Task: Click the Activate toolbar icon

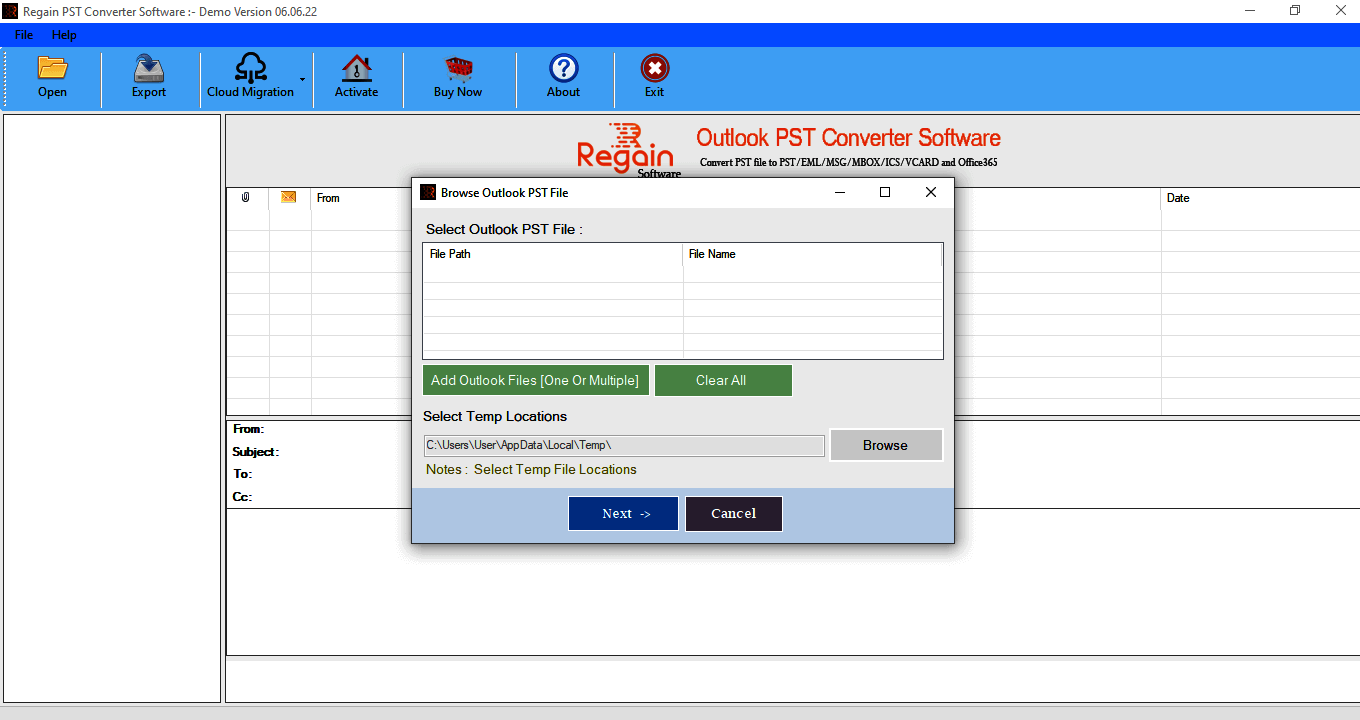Action: click(x=356, y=77)
